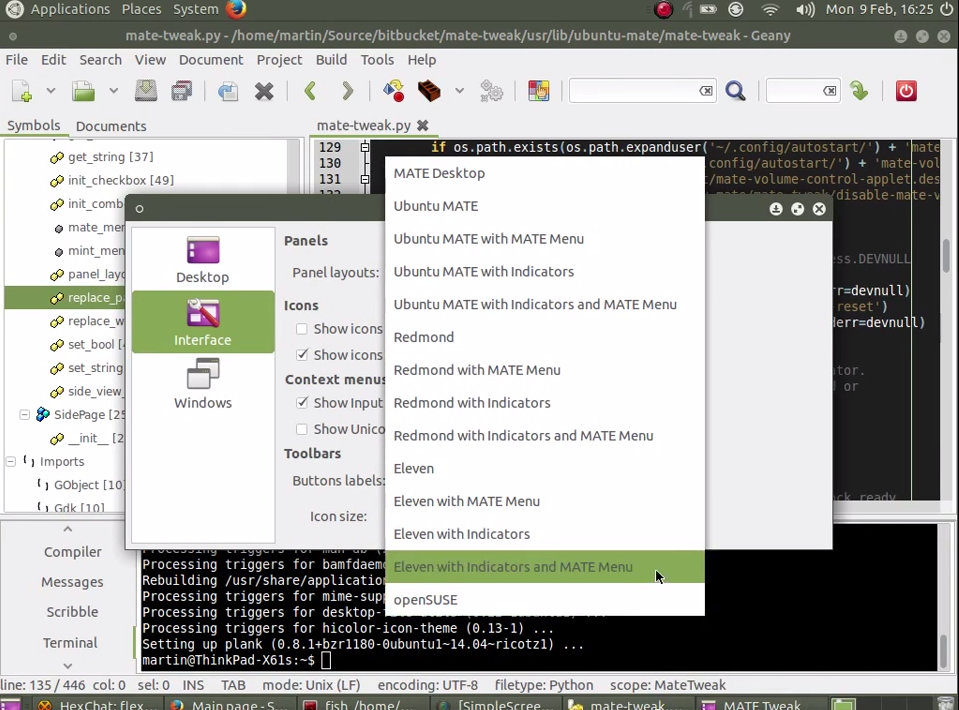Open the recent files dropdown arrow

click(113, 91)
